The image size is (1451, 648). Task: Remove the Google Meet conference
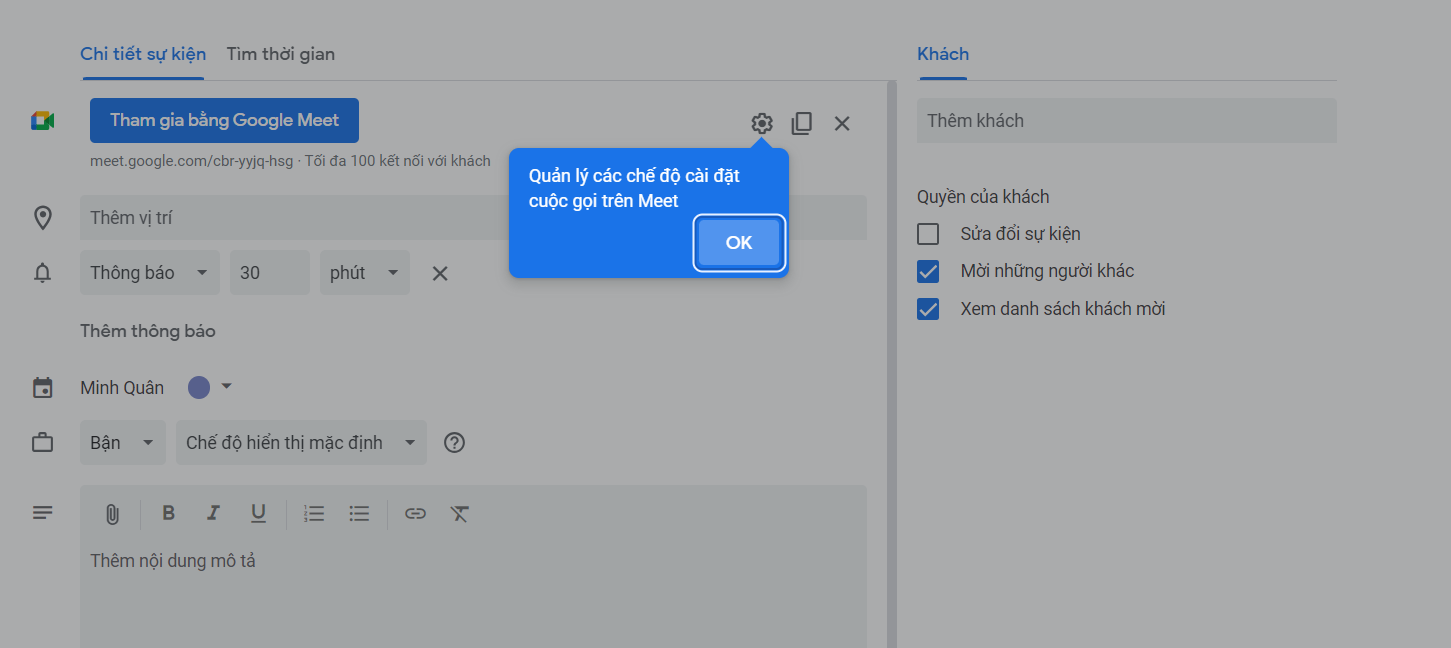coord(842,123)
